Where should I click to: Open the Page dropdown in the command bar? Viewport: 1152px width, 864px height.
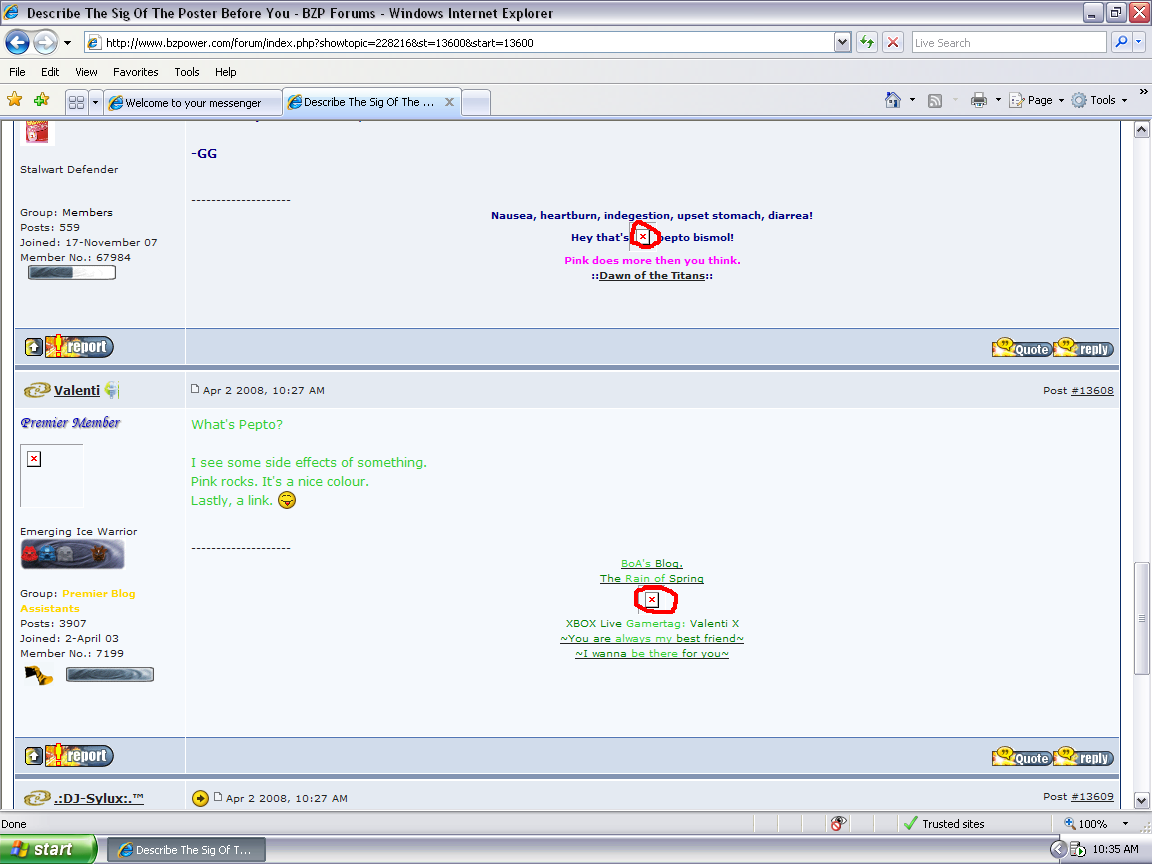click(1036, 100)
